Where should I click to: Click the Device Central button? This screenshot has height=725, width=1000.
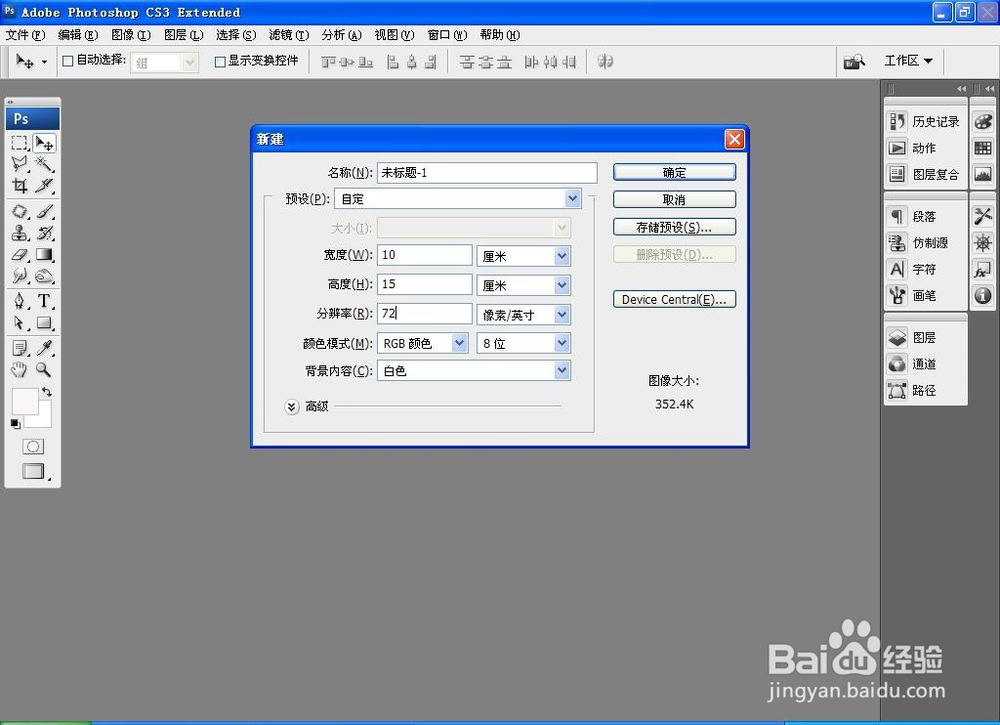pyautogui.click(x=674, y=299)
